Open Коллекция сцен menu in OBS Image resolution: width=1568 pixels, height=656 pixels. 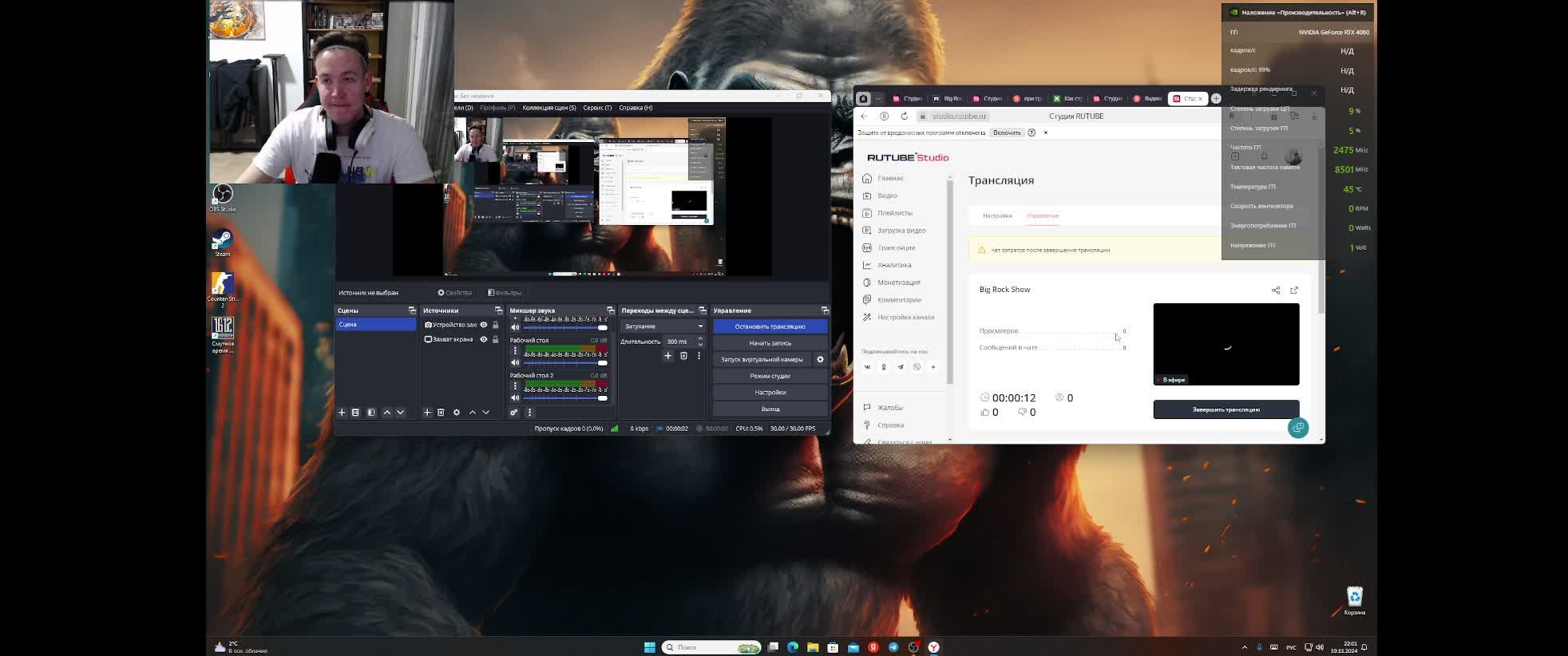coord(549,108)
